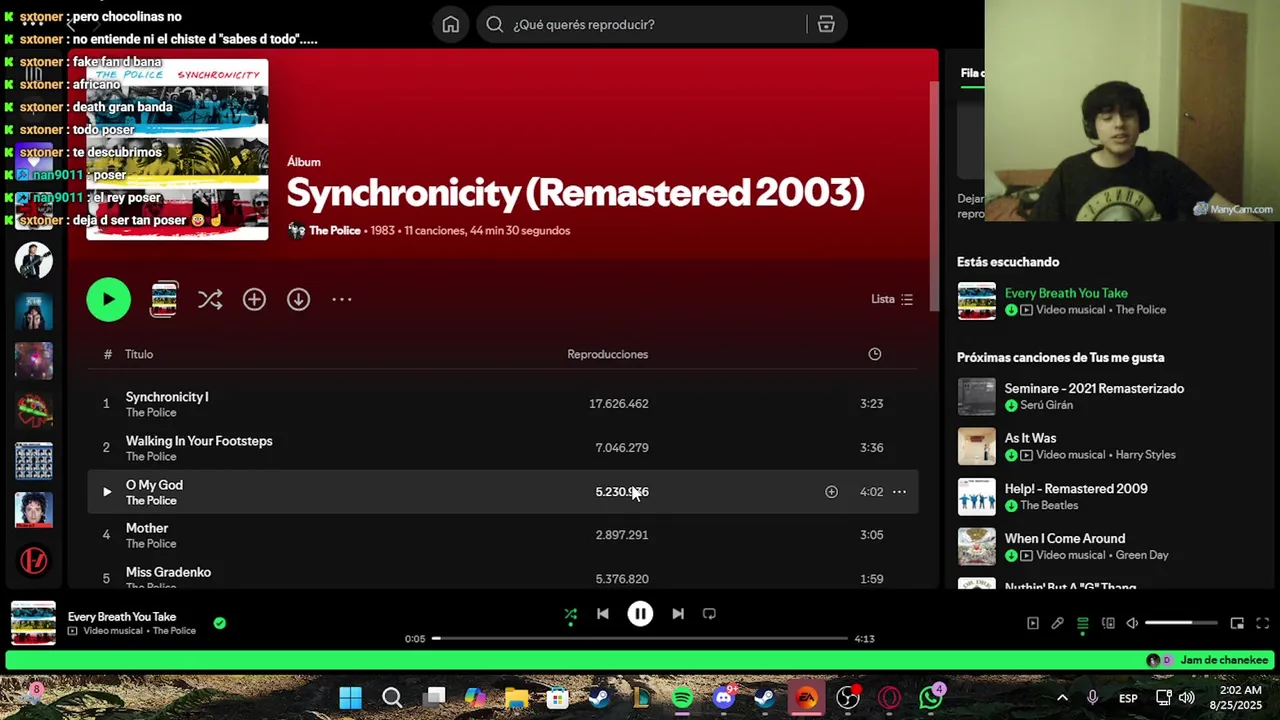Click the 'Título' column header
1280x720 pixels.
click(x=139, y=354)
